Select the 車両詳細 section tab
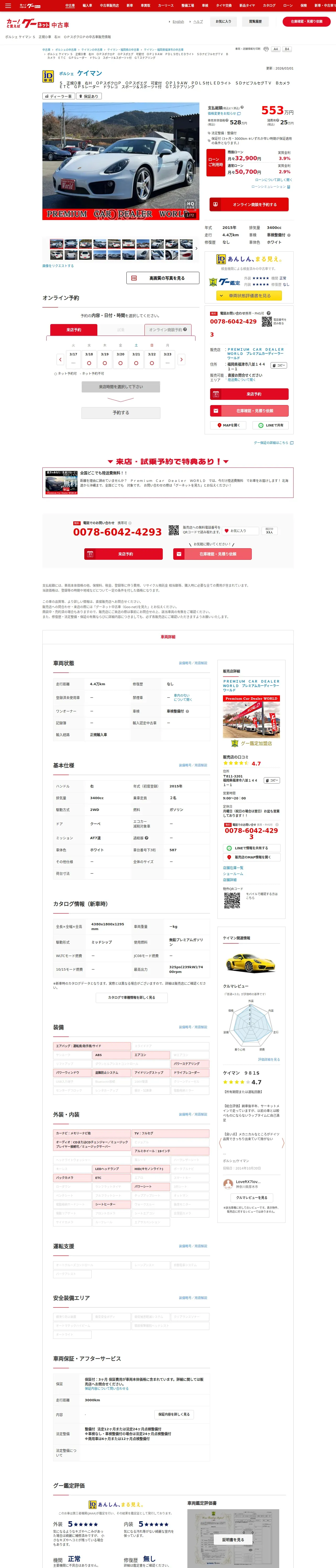 168,637
